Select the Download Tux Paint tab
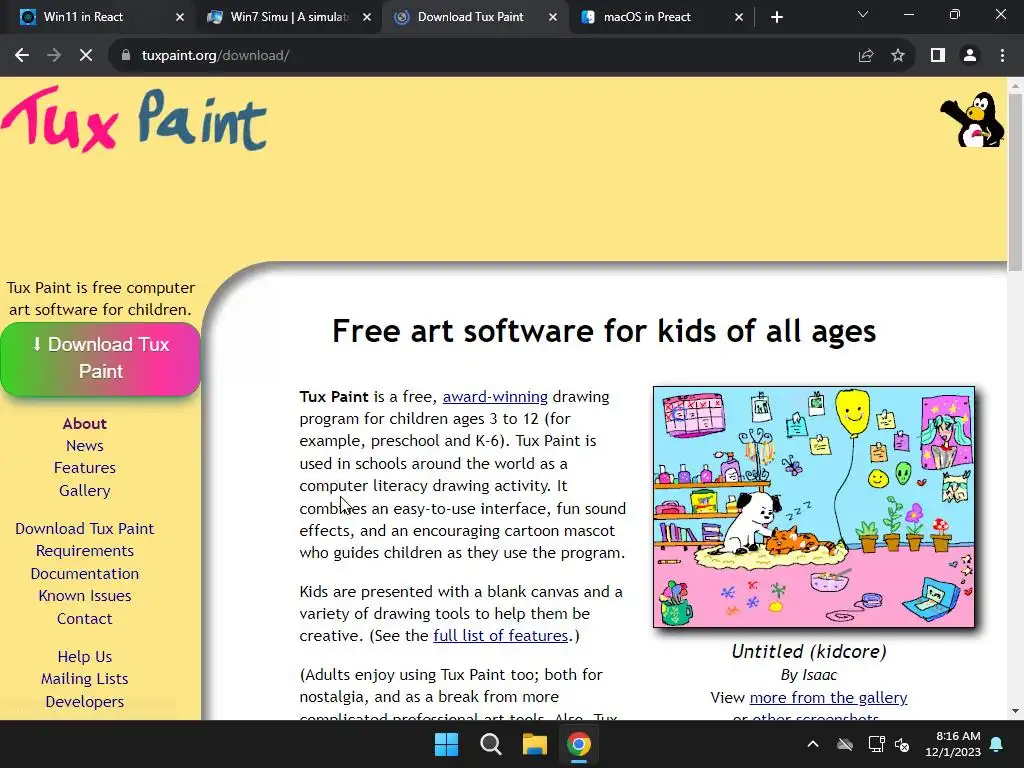The height and width of the screenshot is (768, 1024). click(475, 17)
